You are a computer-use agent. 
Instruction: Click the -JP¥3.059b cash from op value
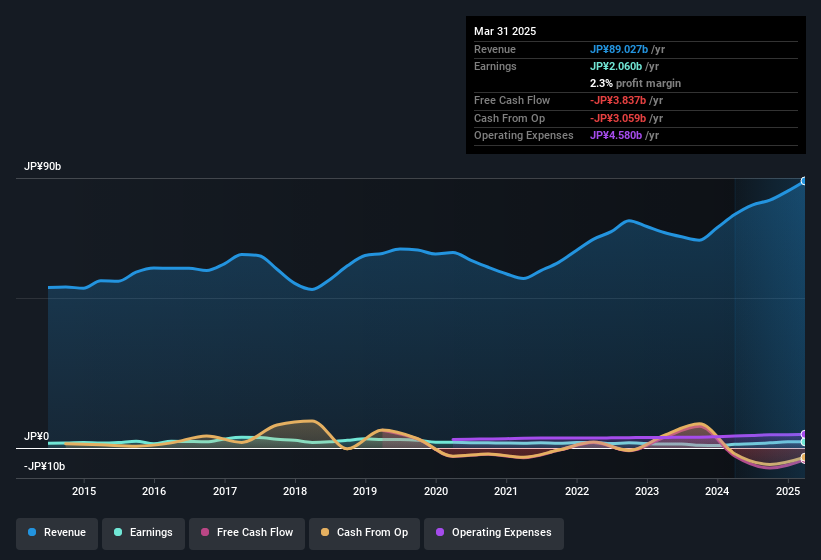[618, 118]
